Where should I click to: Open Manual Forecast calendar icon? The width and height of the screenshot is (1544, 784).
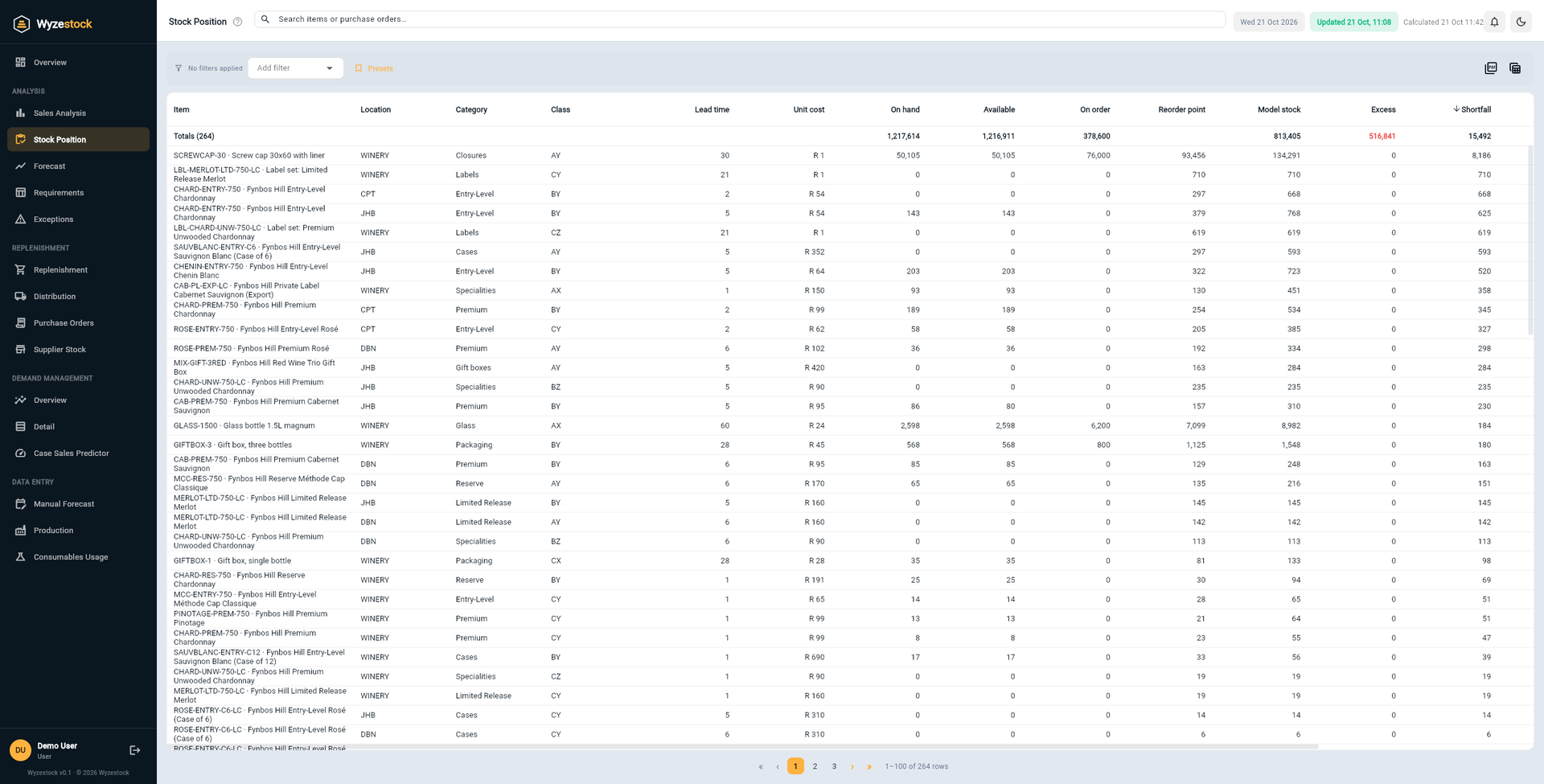pyautogui.click(x=21, y=503)
